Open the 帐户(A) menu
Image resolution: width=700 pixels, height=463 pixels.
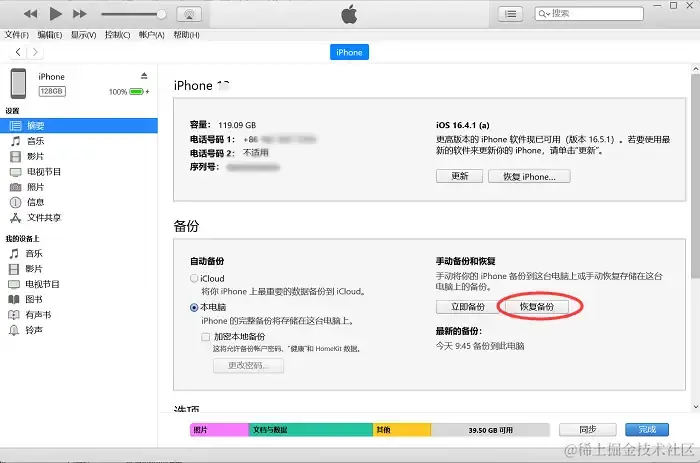(151, 35)
